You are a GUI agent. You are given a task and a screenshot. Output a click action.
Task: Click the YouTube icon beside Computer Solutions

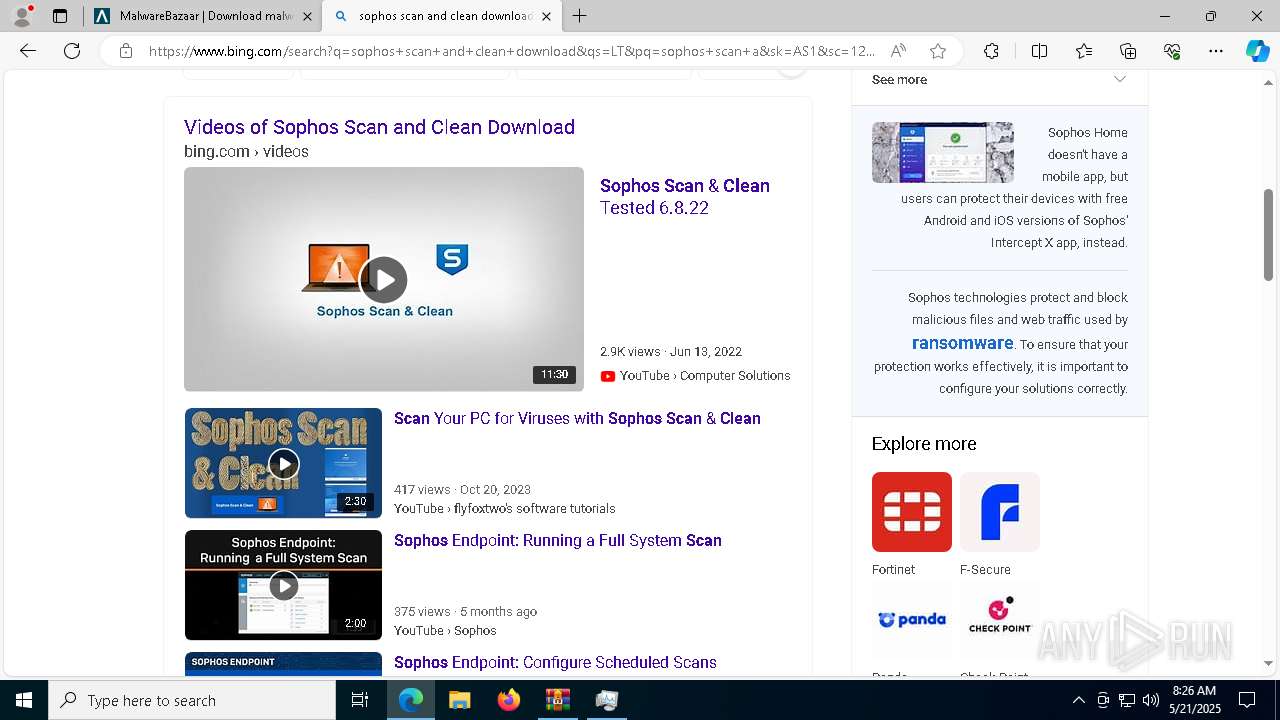608,376
